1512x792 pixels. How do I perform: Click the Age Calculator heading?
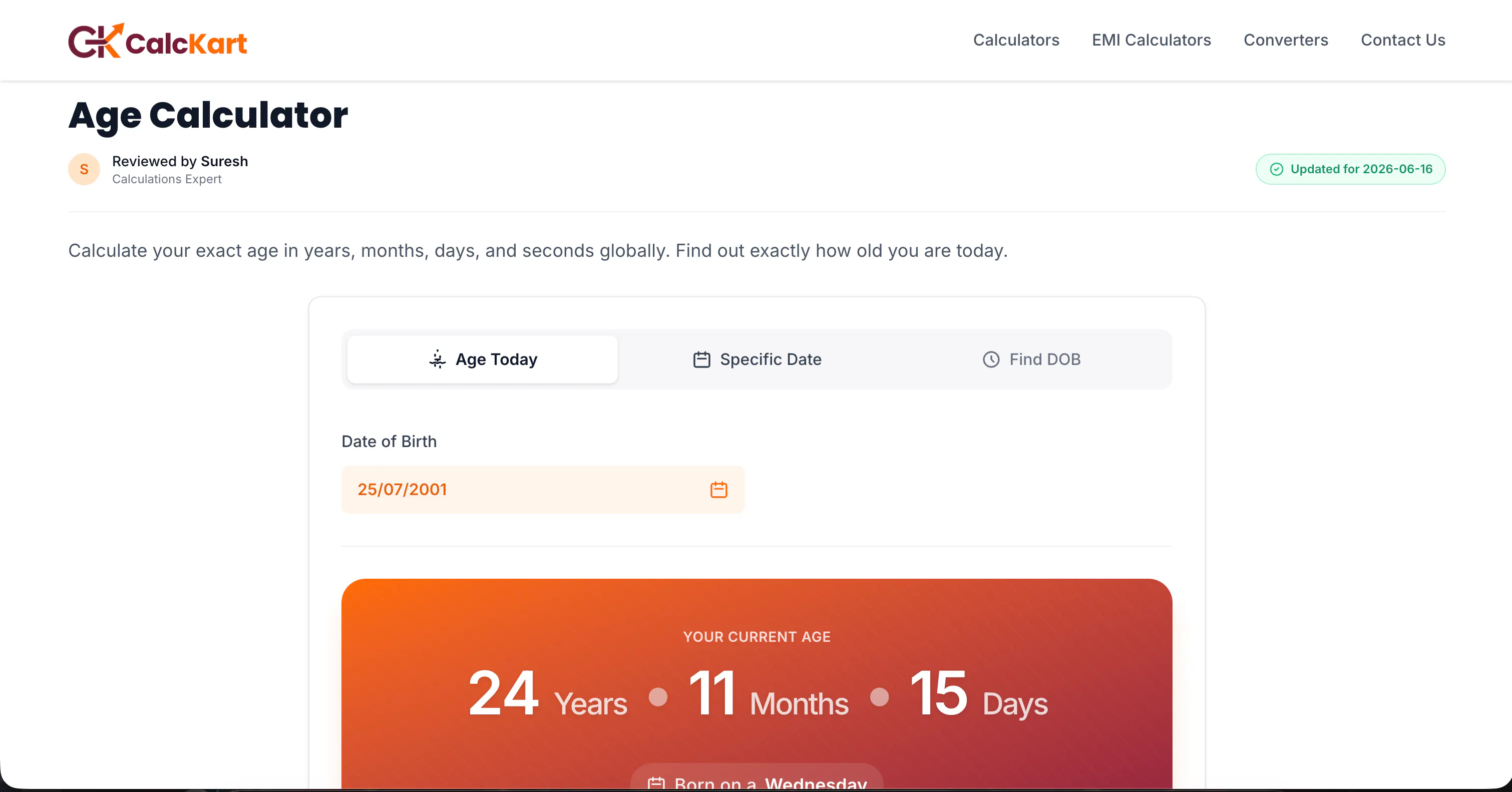tap(208, 116)
